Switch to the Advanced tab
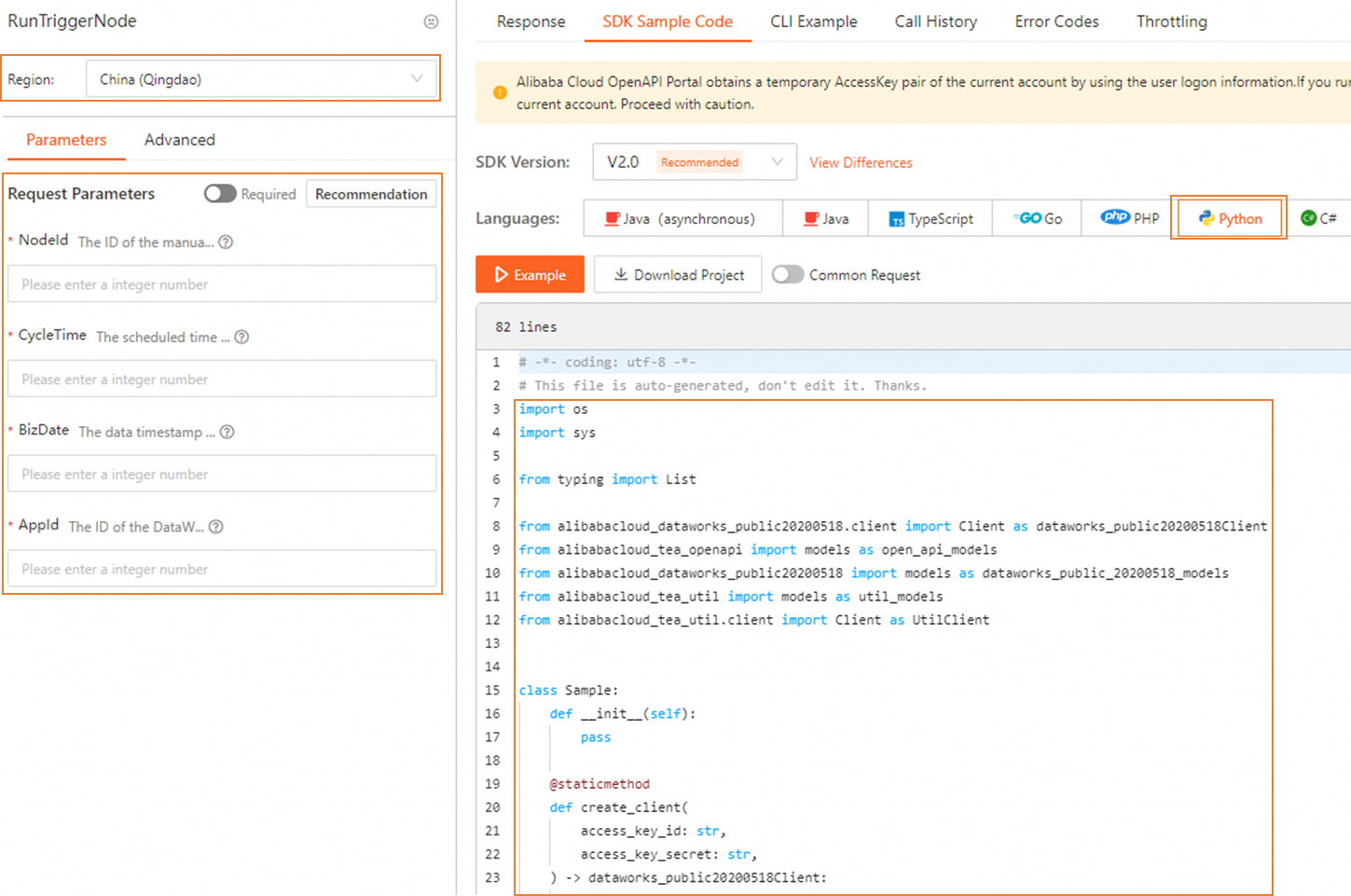The height and width of the screenshot is (896, 1351). (179, 140)
